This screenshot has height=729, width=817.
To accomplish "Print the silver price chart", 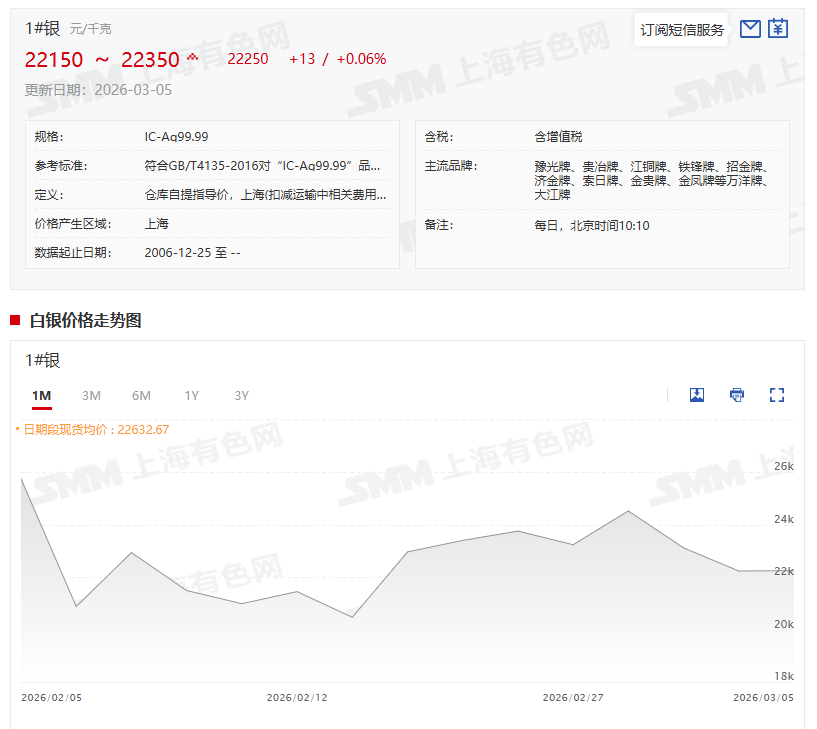I will click(x=737, y=395).
